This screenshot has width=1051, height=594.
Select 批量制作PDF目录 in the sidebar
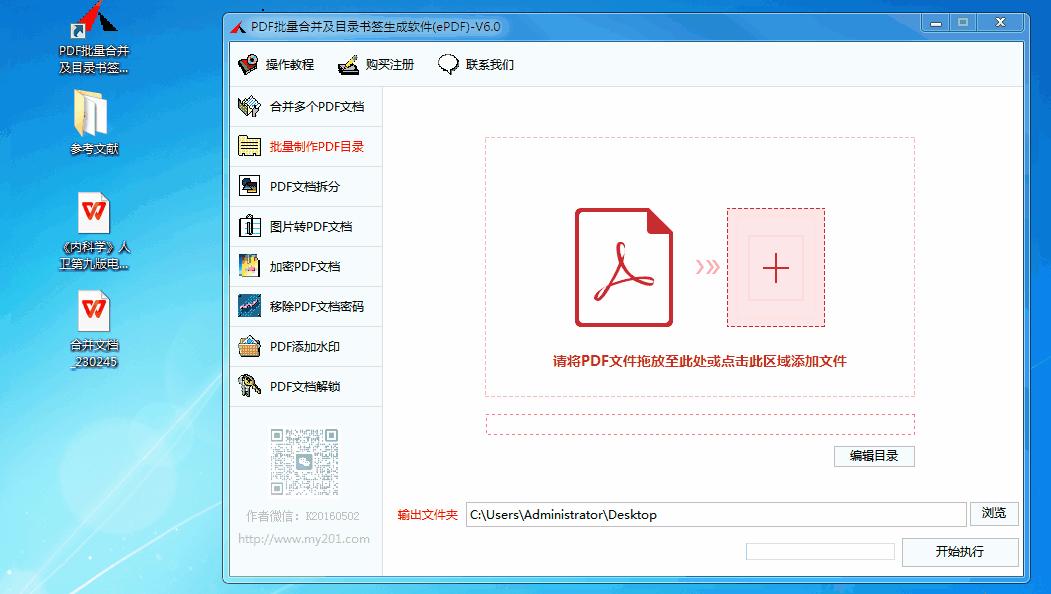304,146
